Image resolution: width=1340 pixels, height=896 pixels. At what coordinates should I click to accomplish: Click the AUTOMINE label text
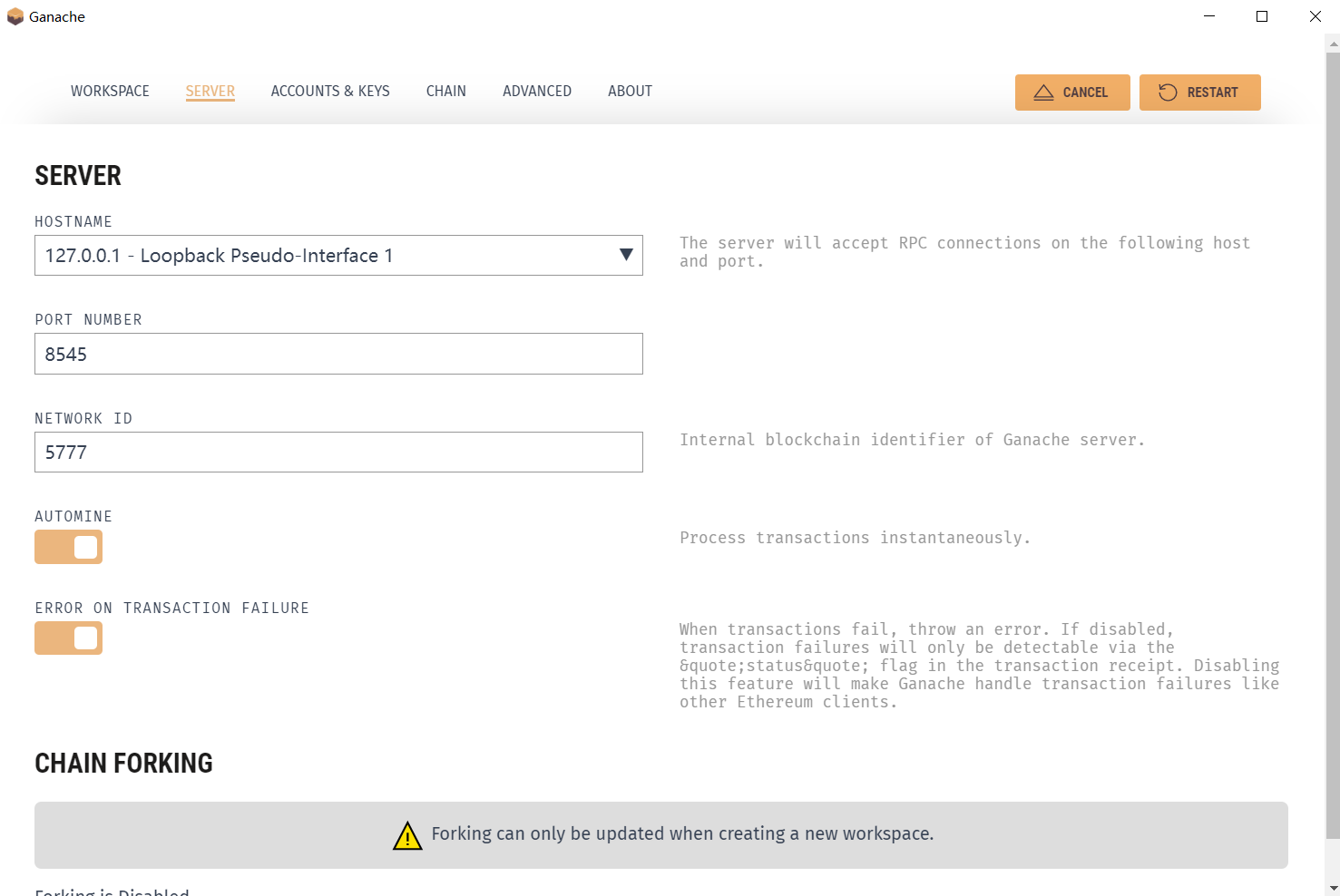73,516
